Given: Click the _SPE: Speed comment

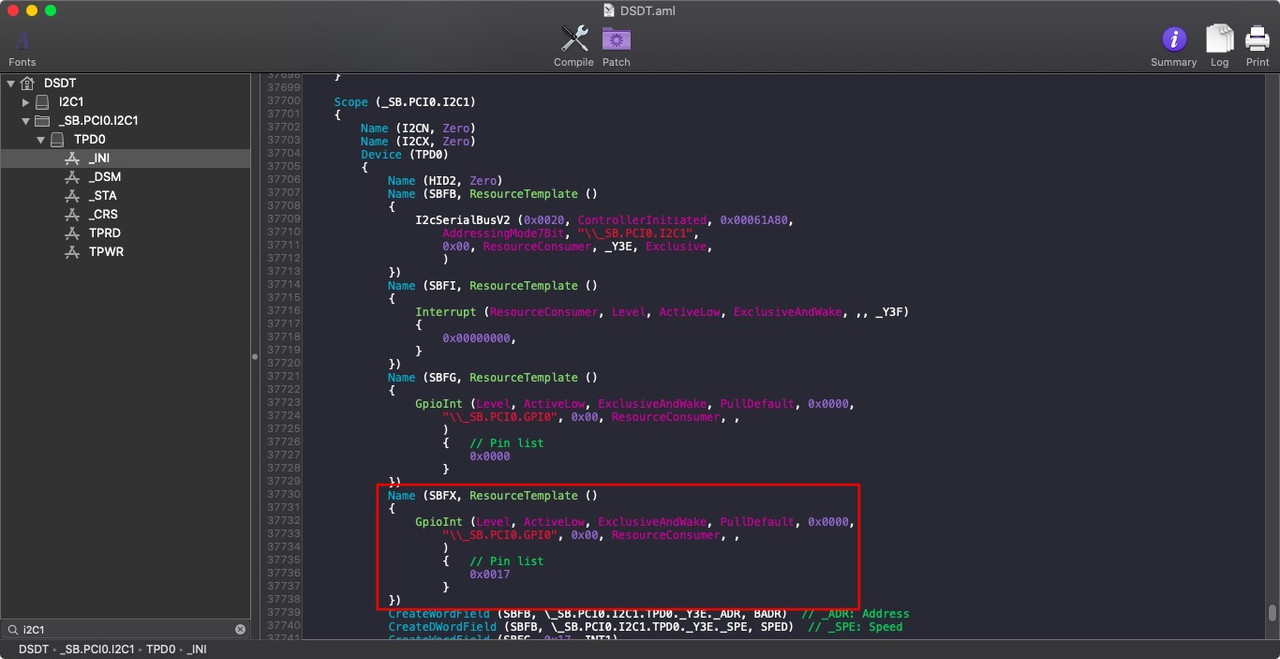Looking at the screenshot, I should click(x=855, y=627).
